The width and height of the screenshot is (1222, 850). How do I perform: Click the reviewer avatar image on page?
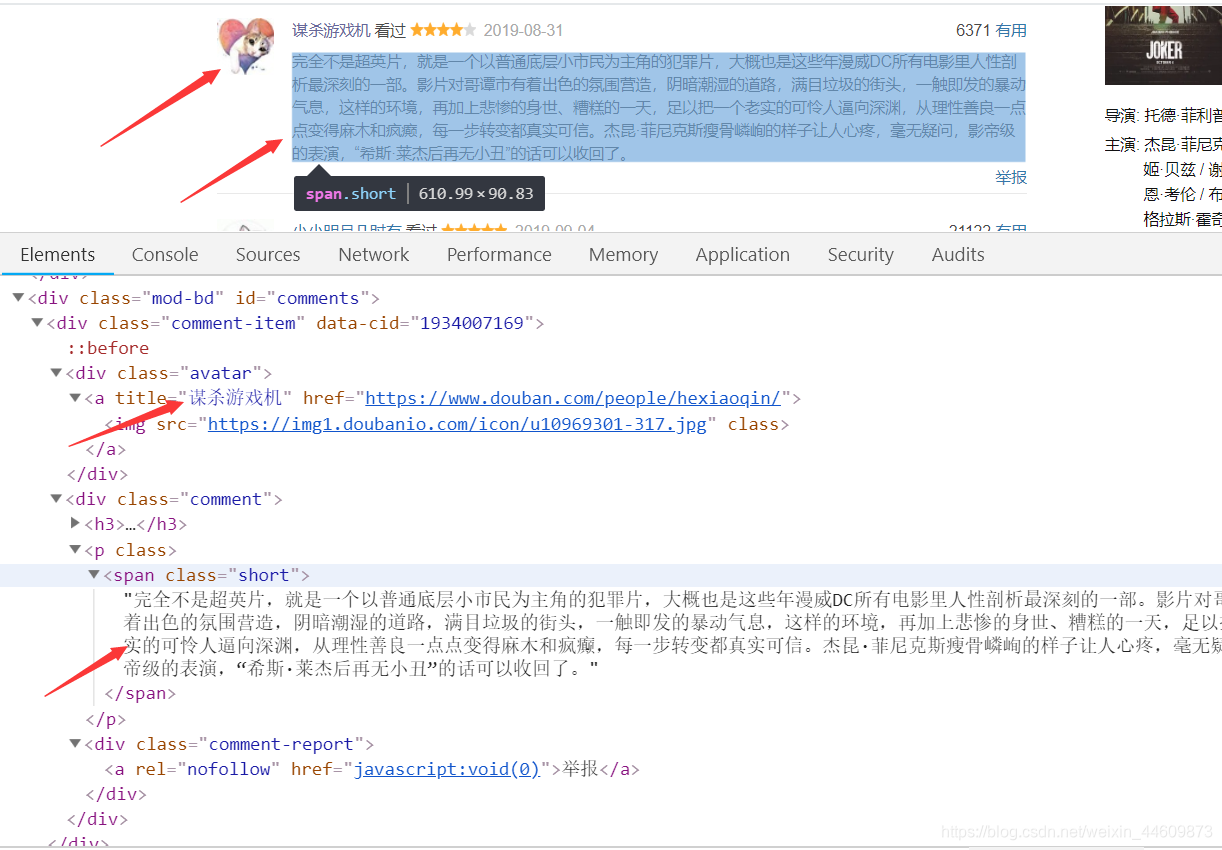(246, 46)
